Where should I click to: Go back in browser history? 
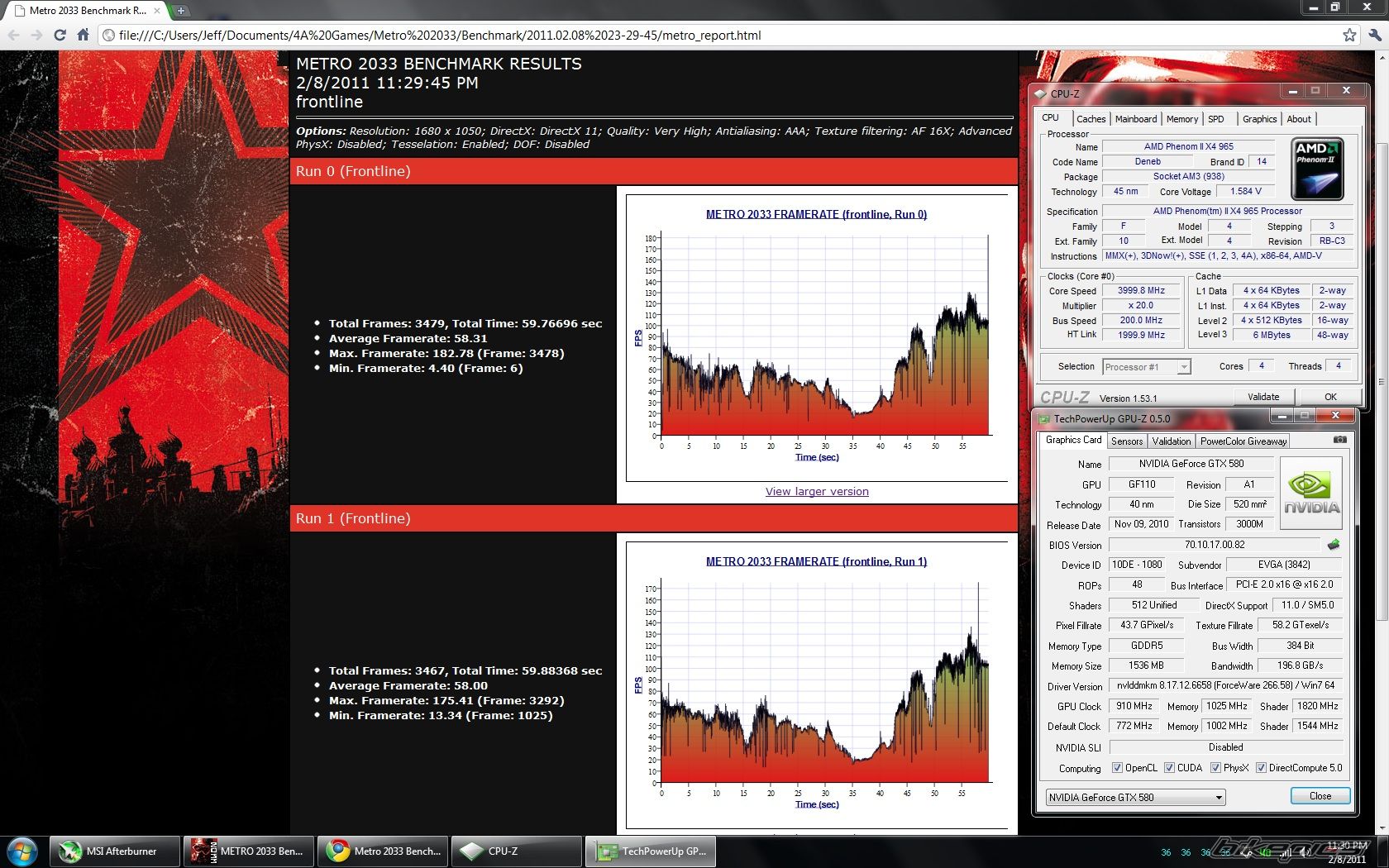pyautogui.click(x=14, y=35)
